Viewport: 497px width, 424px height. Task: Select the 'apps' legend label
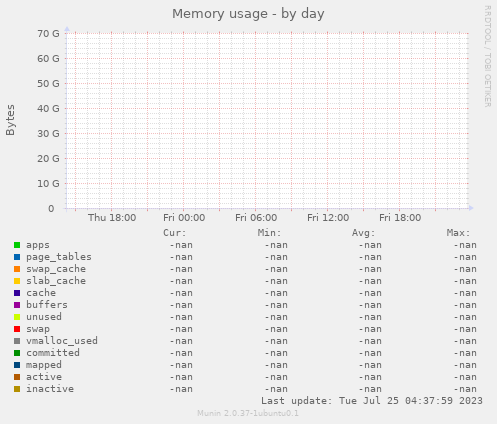point(38,245)
